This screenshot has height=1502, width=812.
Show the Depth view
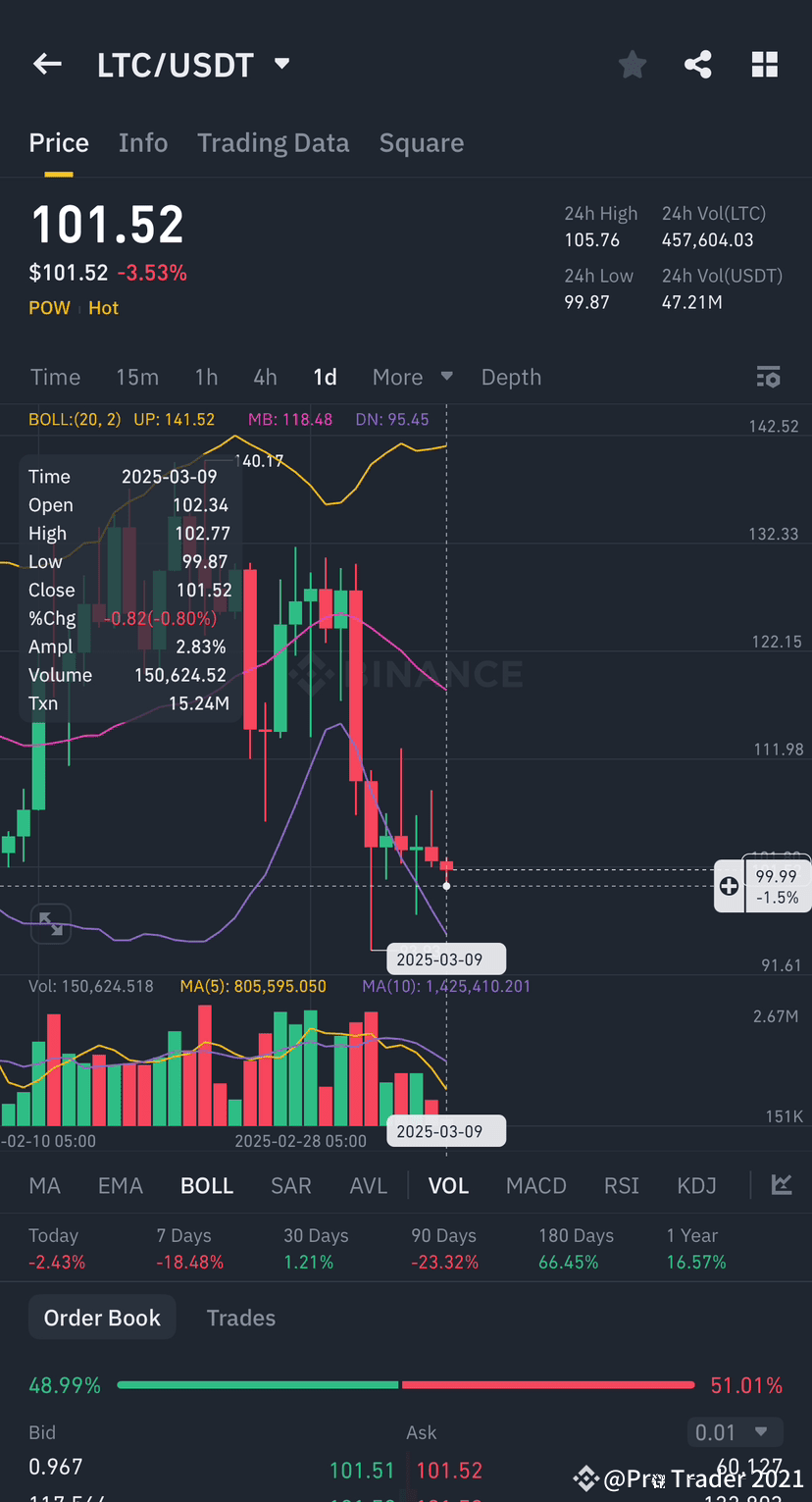(511, 377)
